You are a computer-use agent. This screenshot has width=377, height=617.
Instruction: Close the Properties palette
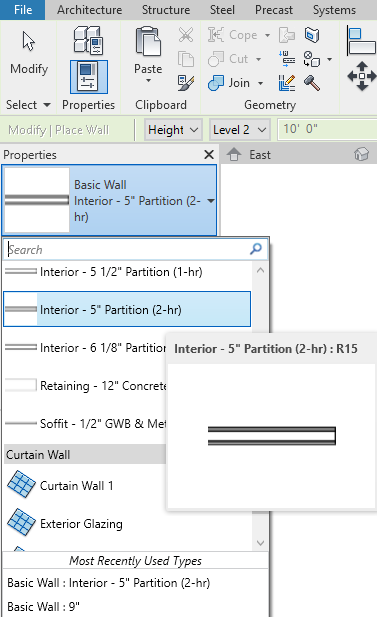click(209, 155)
